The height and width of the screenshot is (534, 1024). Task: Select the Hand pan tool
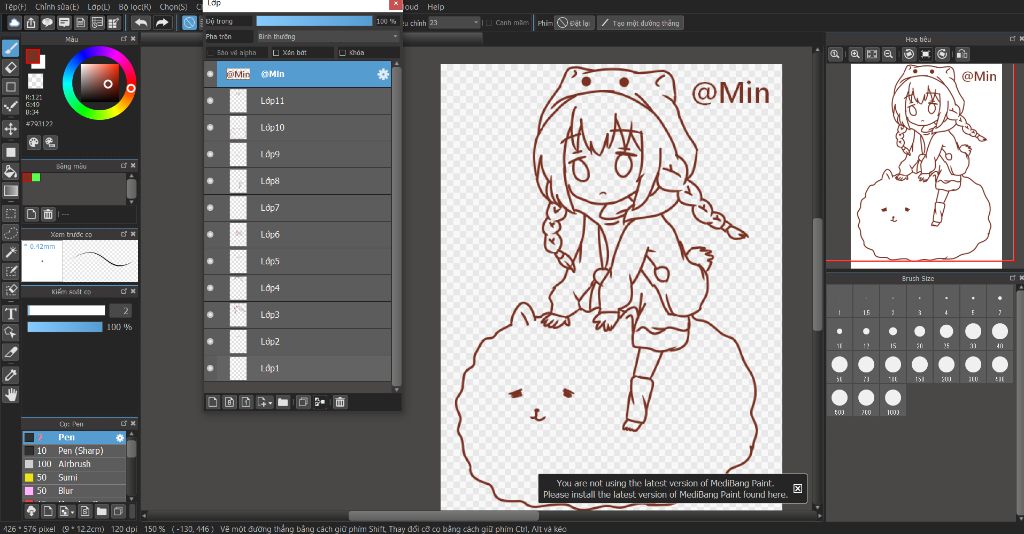pos(10,394)
